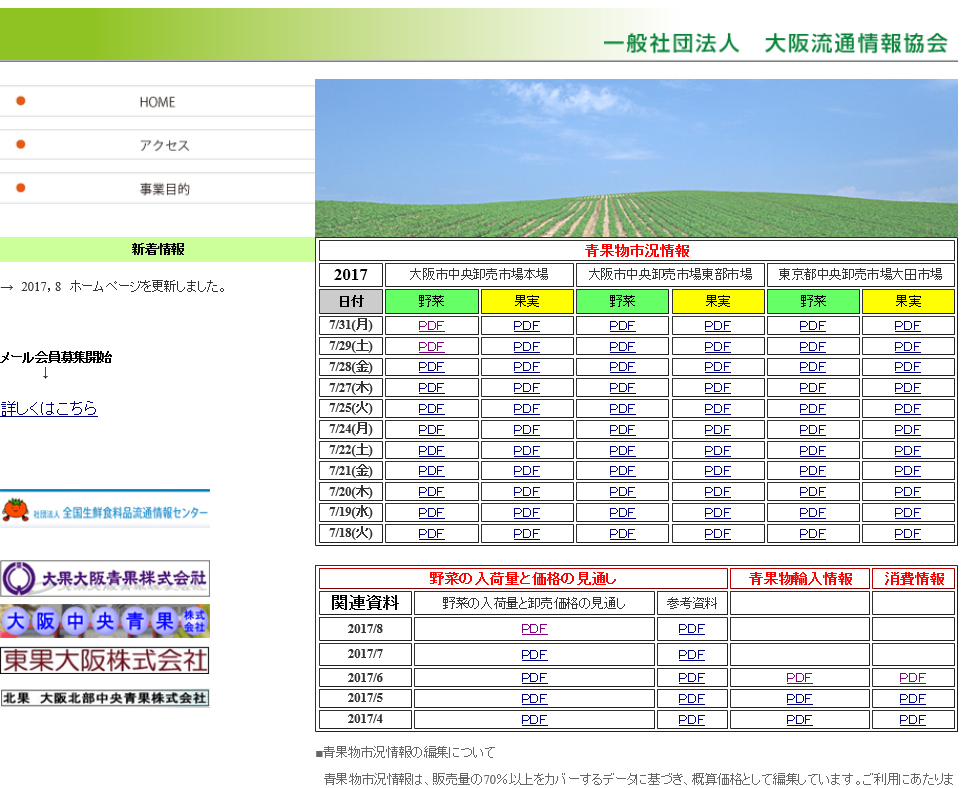963x788 pixels.
Task: Open the 大阪中央青果 株式会社 banner
Action: pyautogui.click(x=105, y=621)
